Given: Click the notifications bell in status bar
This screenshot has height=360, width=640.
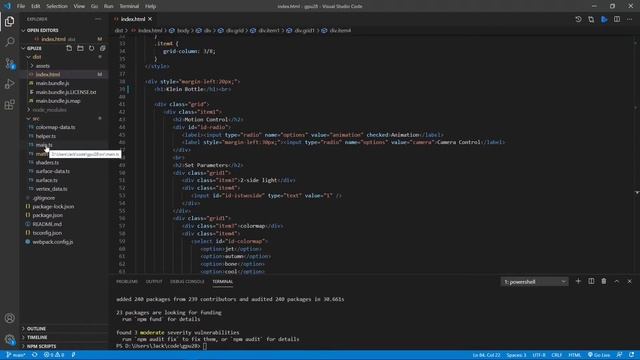Looking at the screenshot, I should (631, 355).
